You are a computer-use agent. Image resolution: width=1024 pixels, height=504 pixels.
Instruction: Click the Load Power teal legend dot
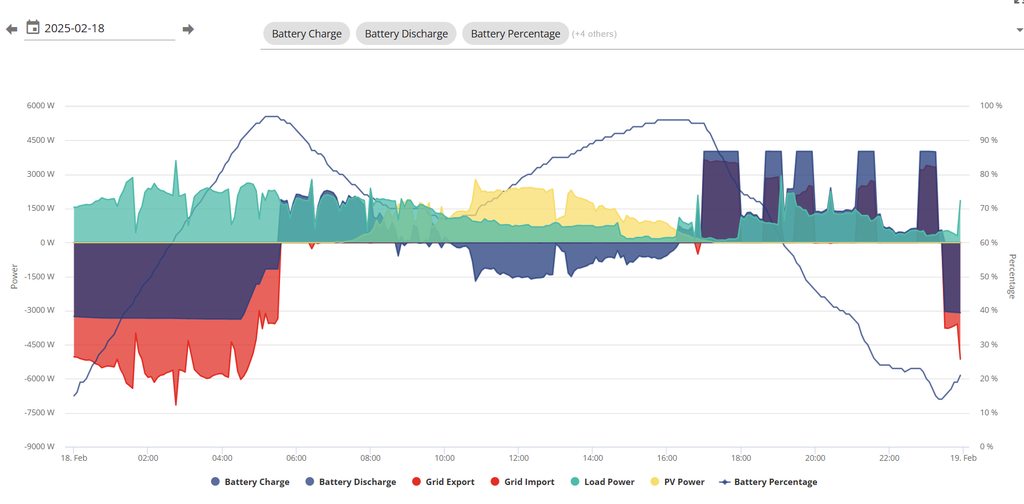pyautogui.click(x=574, y=482)
